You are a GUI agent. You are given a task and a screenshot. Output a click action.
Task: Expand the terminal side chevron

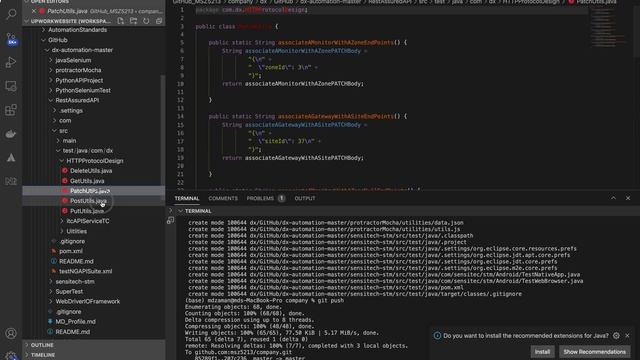pyautogui.click(x=171, y=211)
